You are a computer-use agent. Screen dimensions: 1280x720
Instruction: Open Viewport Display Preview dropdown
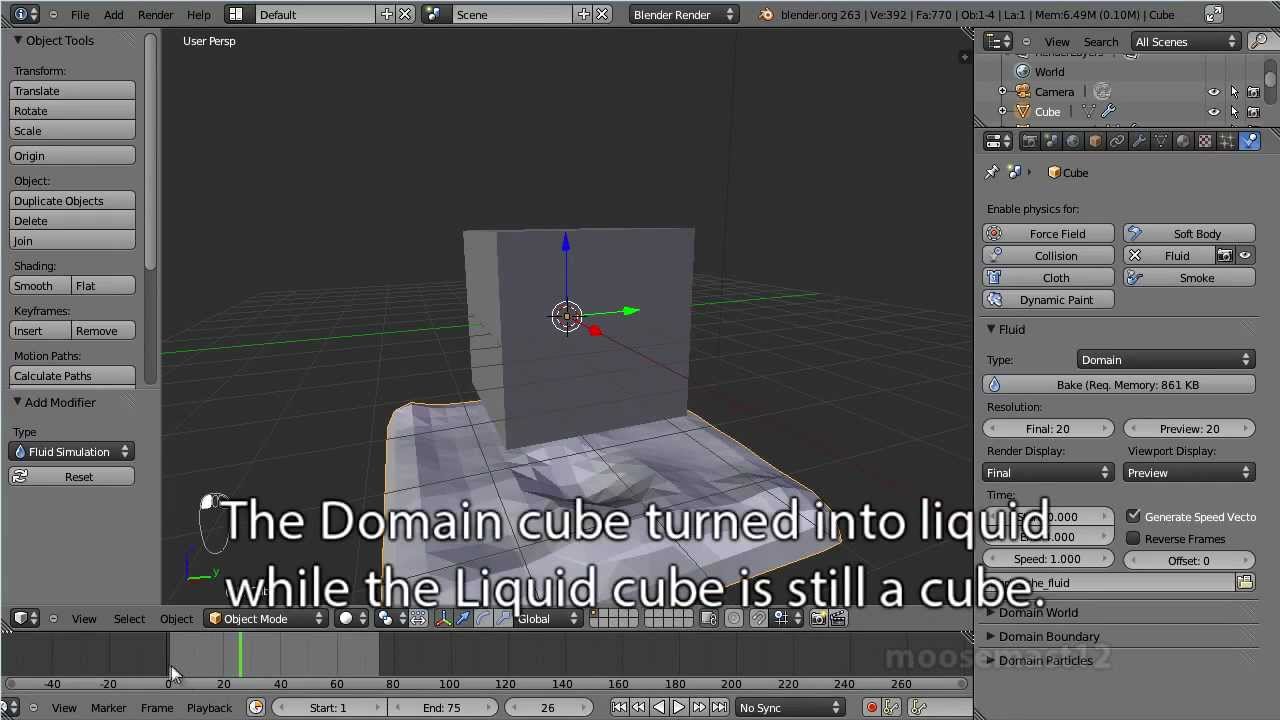tap(1189, 473)
